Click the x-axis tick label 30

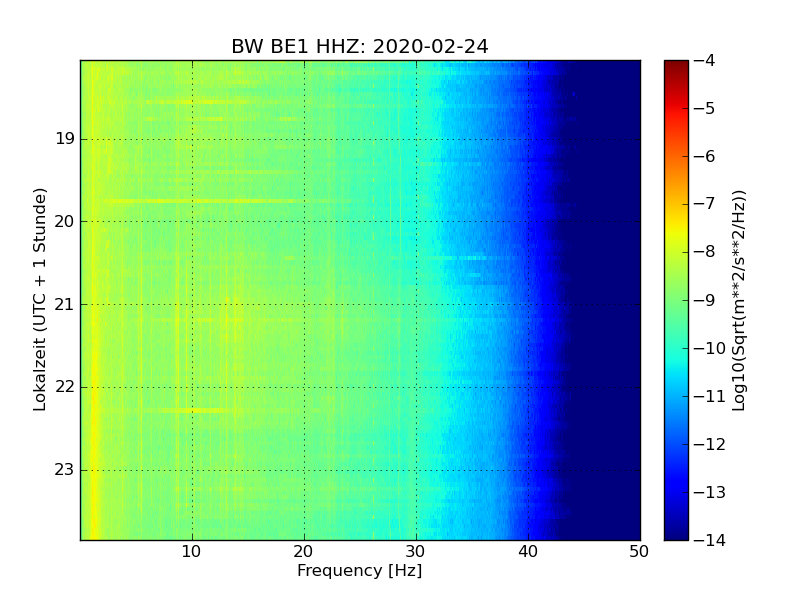[x=416, y=552]
